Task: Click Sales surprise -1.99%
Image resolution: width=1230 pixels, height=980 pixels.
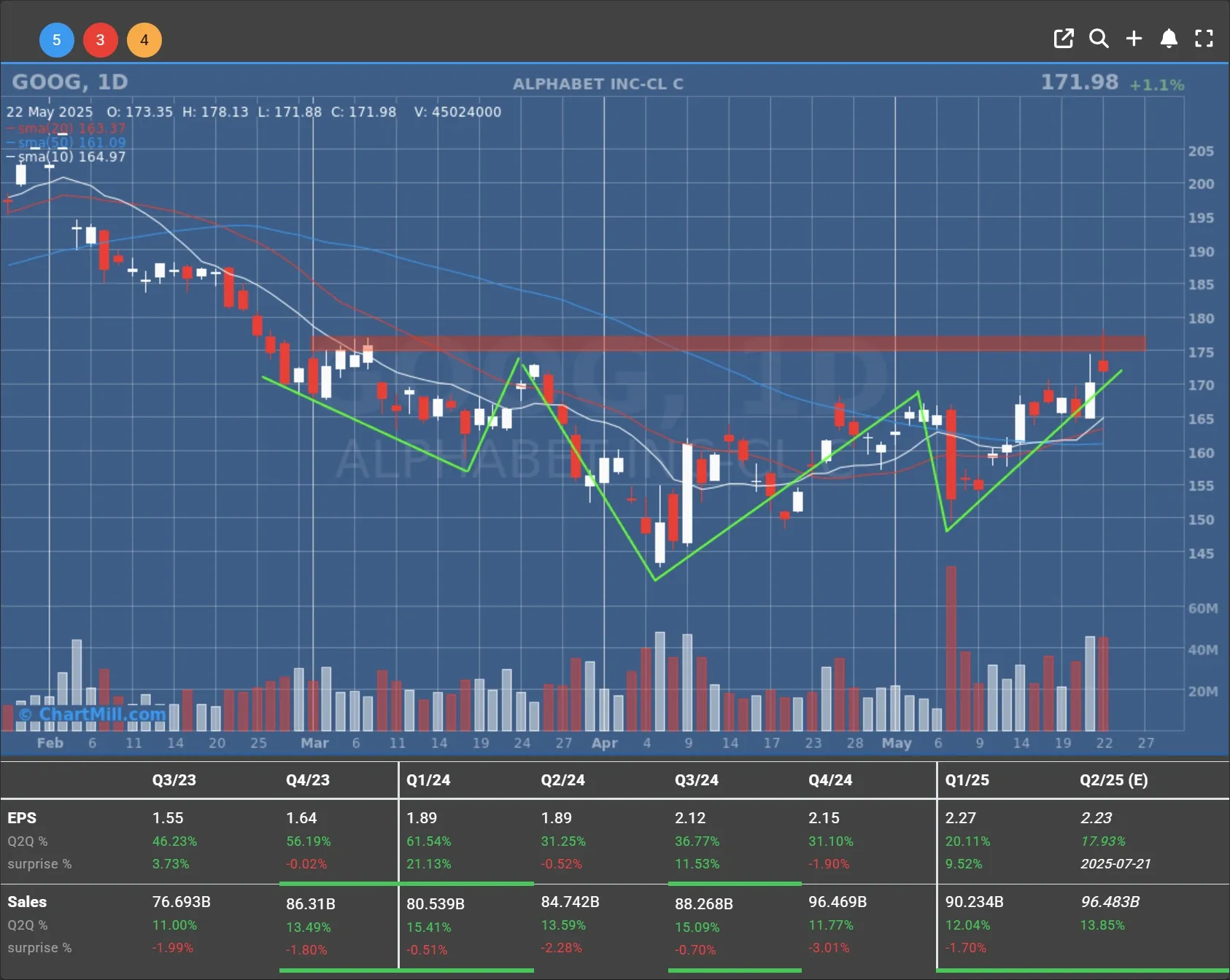Action: pyautogui.click(x=173, y=948)
